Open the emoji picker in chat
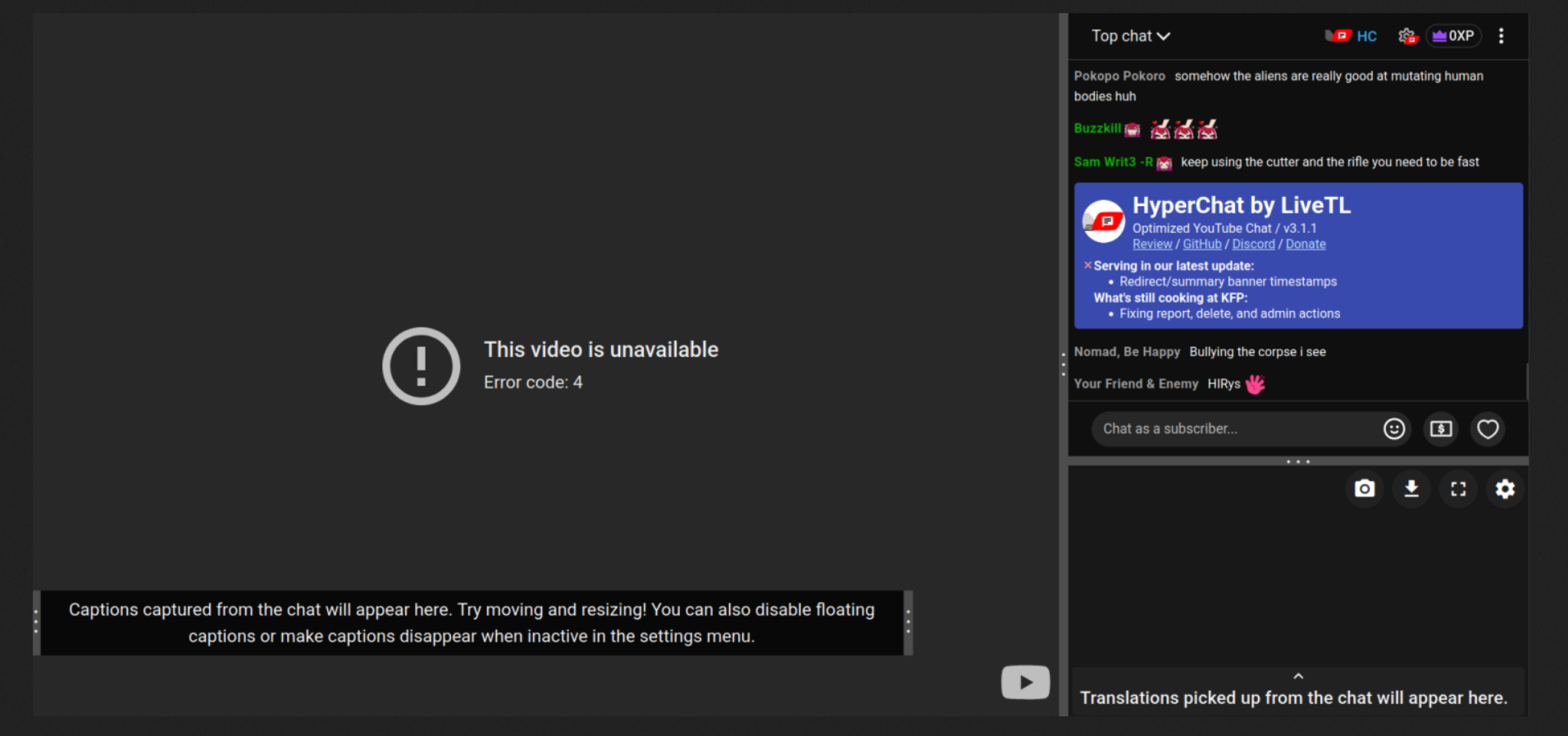 [x=1394, y=429]
